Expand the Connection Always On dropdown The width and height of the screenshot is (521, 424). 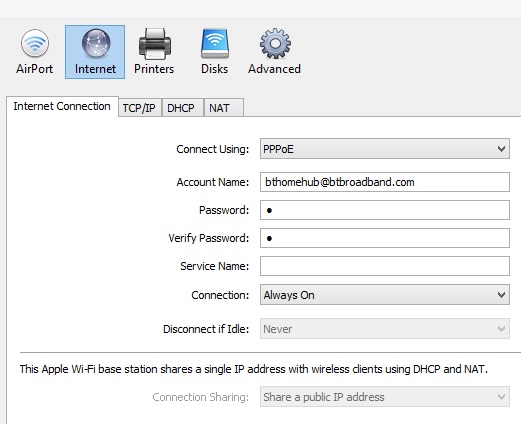[385, 295]
